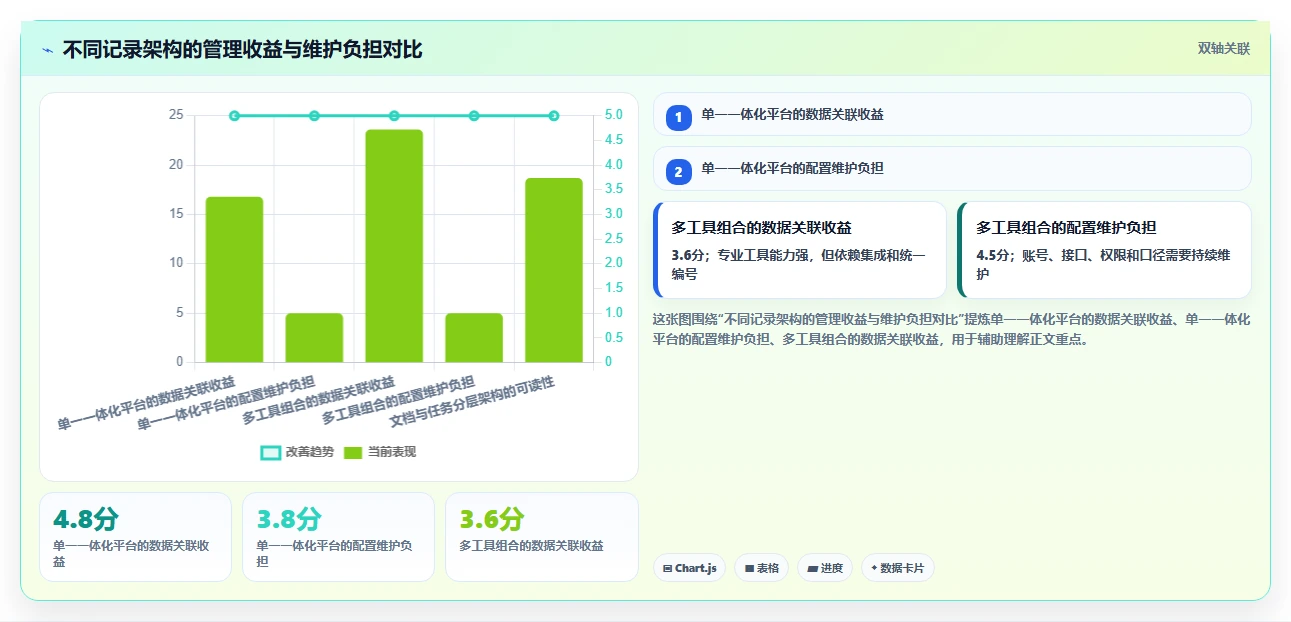This screenshot has width=1291, height=622.
Task: Click the chart title 不同记录架构的管理收益与维护负担对比
Action: click(242, 49)
